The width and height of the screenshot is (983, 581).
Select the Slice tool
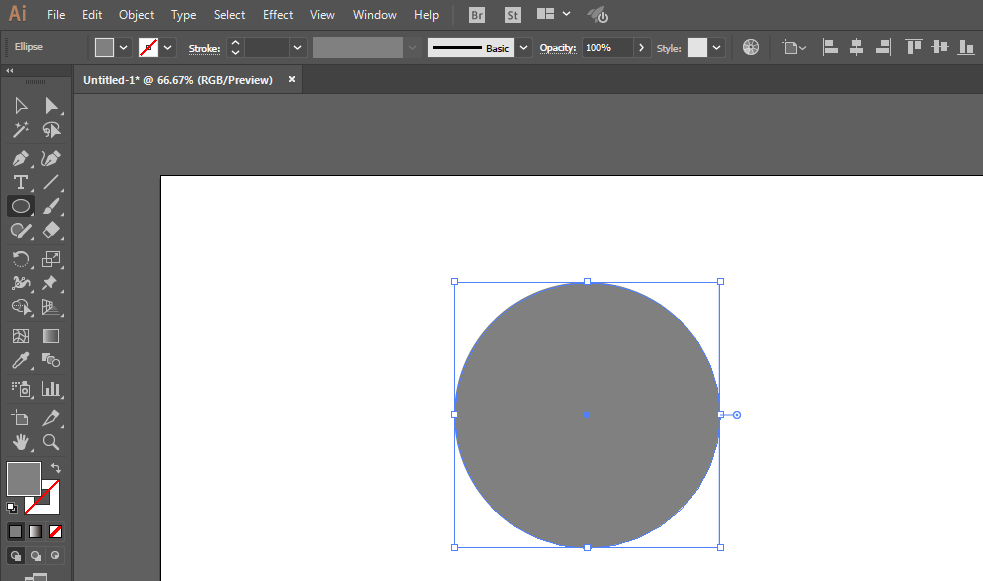pyautogui.click(x=51, y=417)
